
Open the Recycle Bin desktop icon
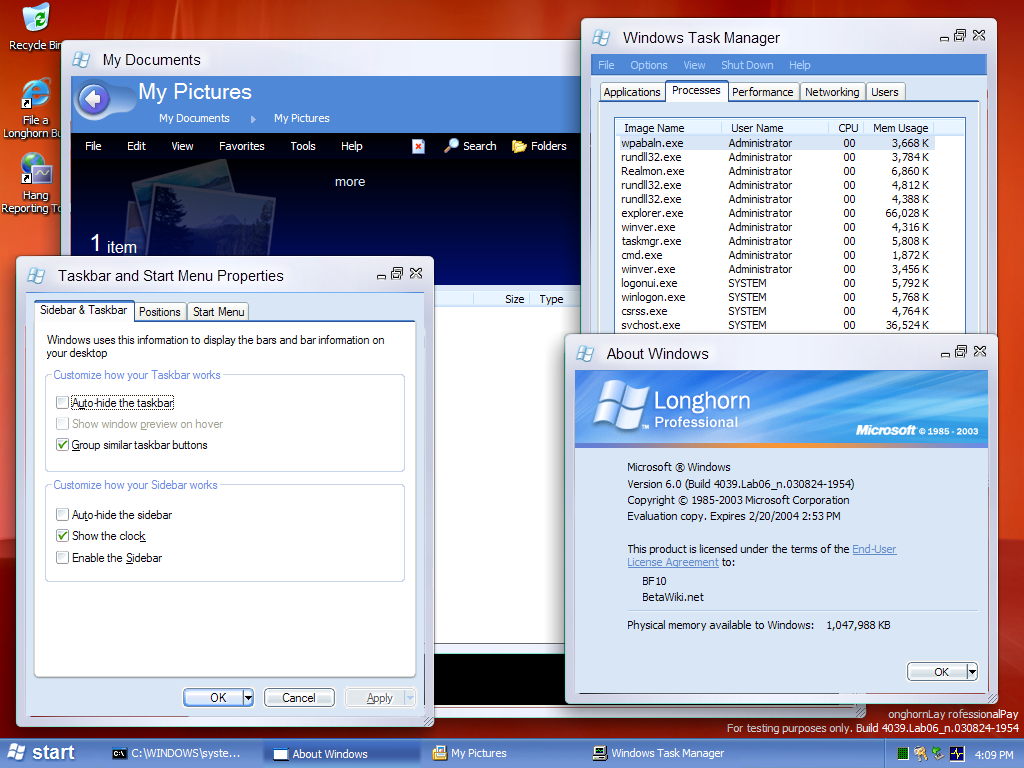pyautogui.click(x=36, y=19)
